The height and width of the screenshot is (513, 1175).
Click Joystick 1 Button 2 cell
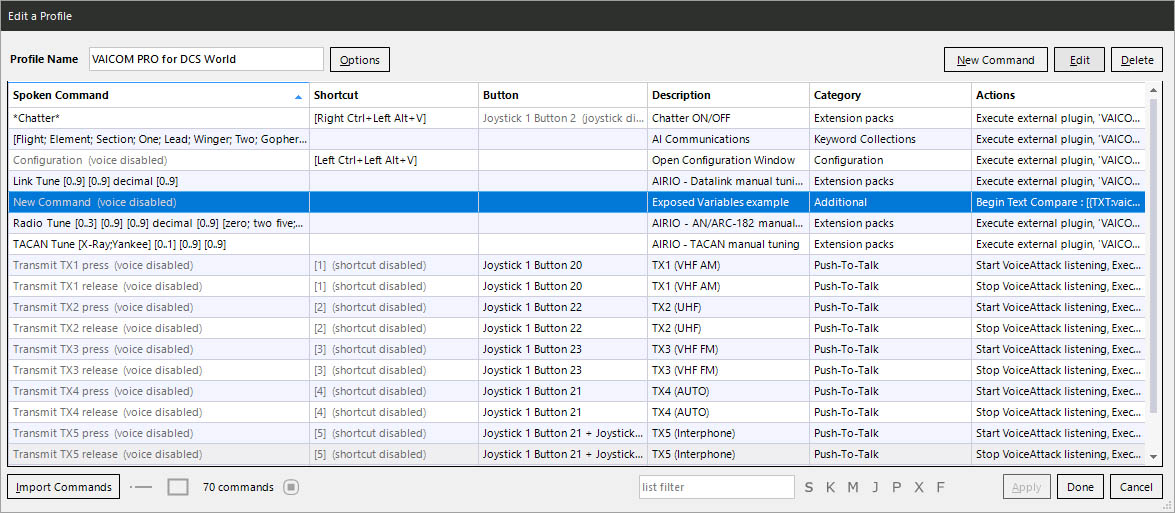pyautogui.click(x=563, y=118)
